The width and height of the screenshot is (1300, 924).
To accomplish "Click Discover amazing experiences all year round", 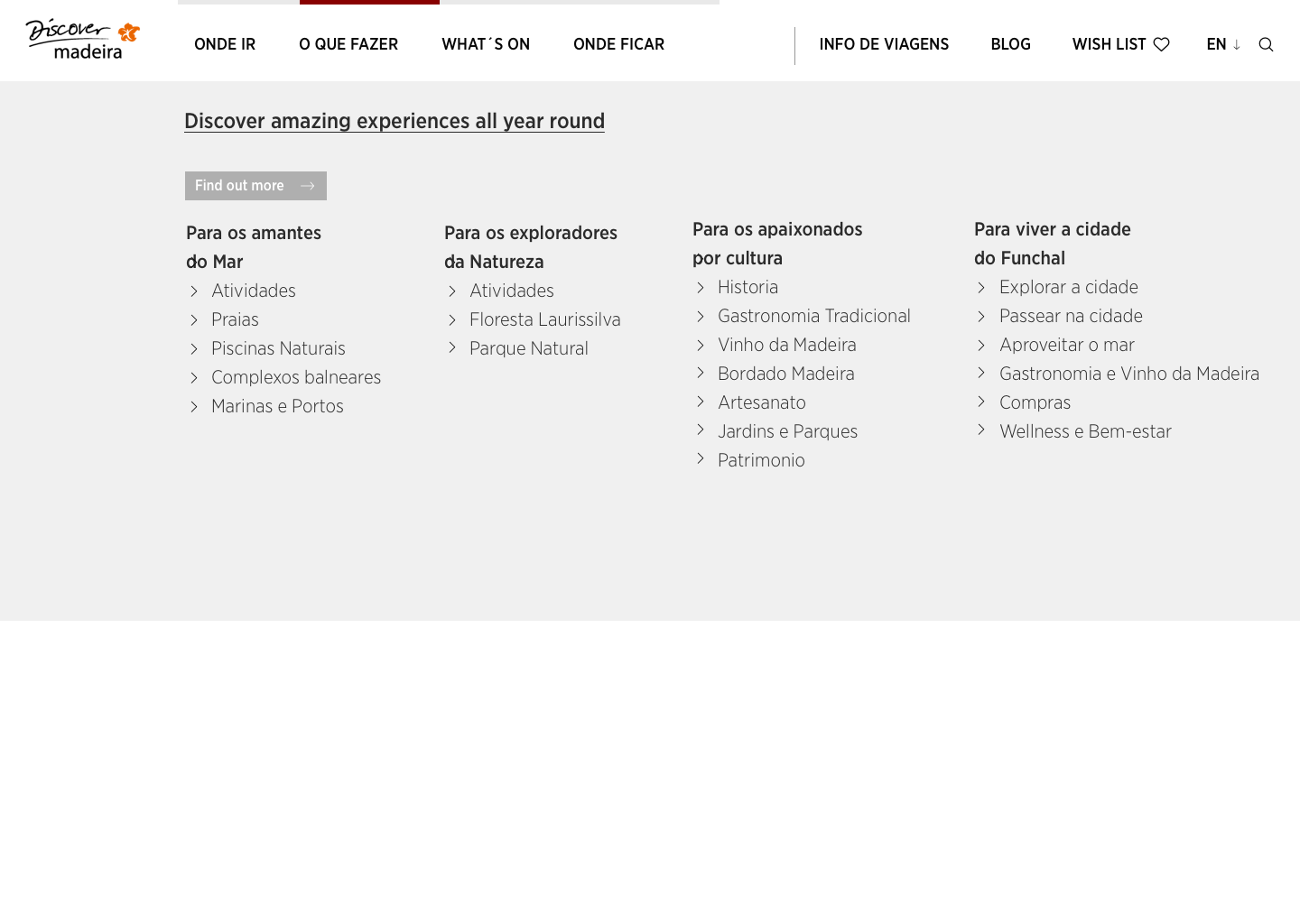I will point(395,121).
